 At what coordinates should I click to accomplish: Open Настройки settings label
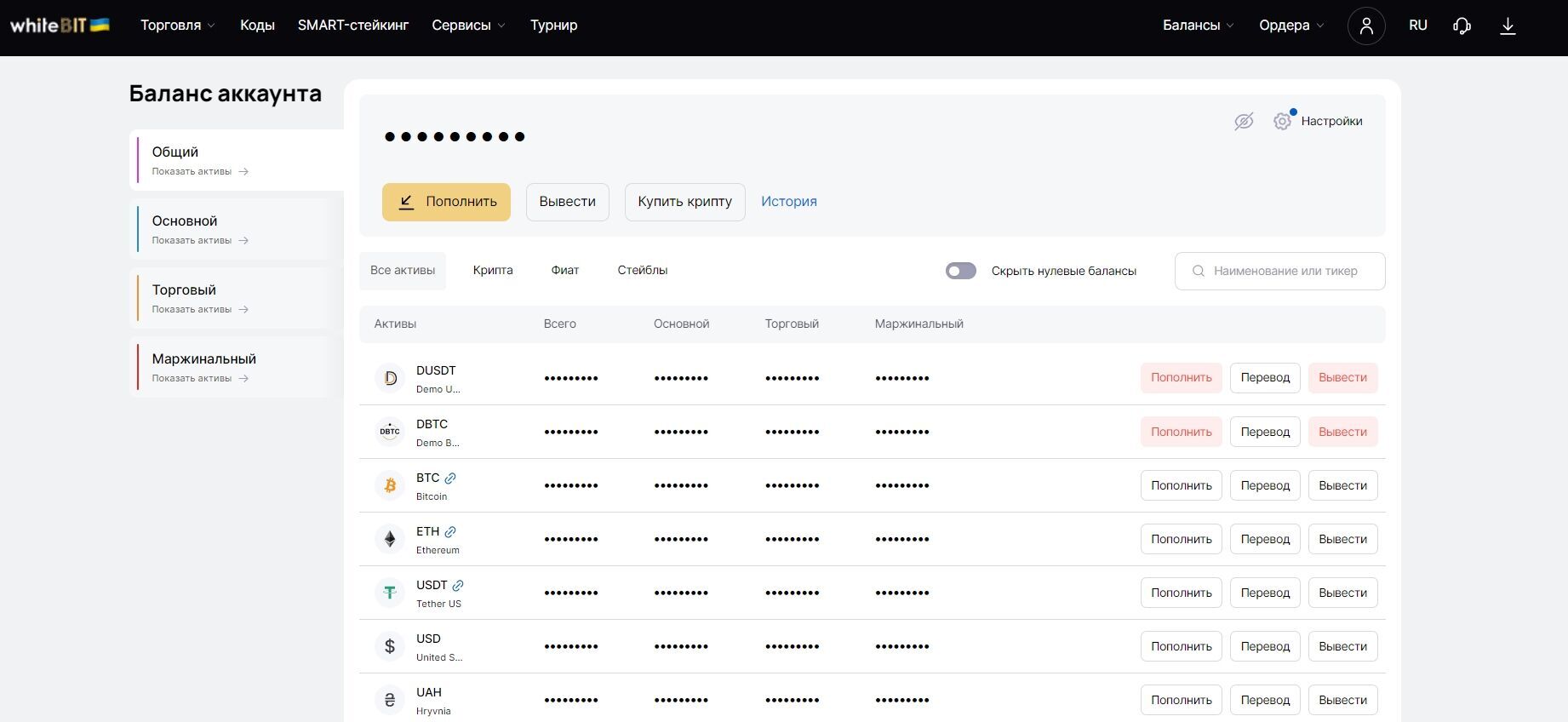click(x=1331, y=122)
